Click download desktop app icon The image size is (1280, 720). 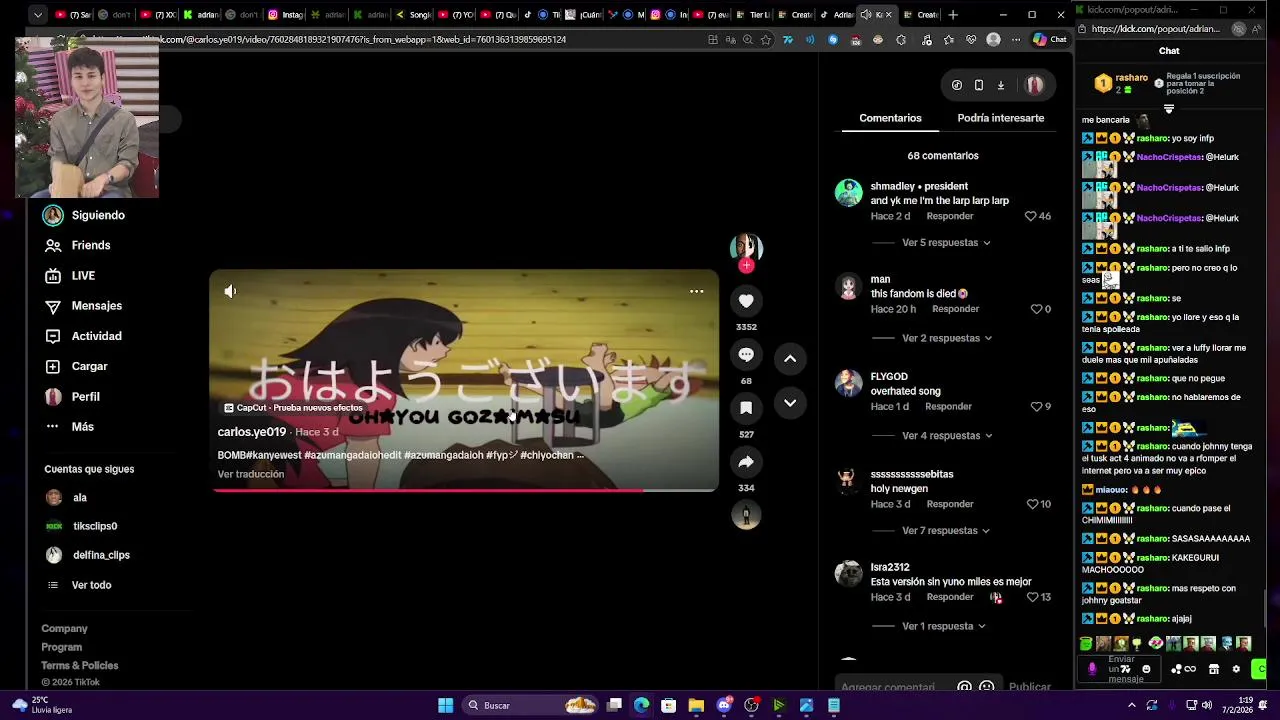coord(1001,85)
